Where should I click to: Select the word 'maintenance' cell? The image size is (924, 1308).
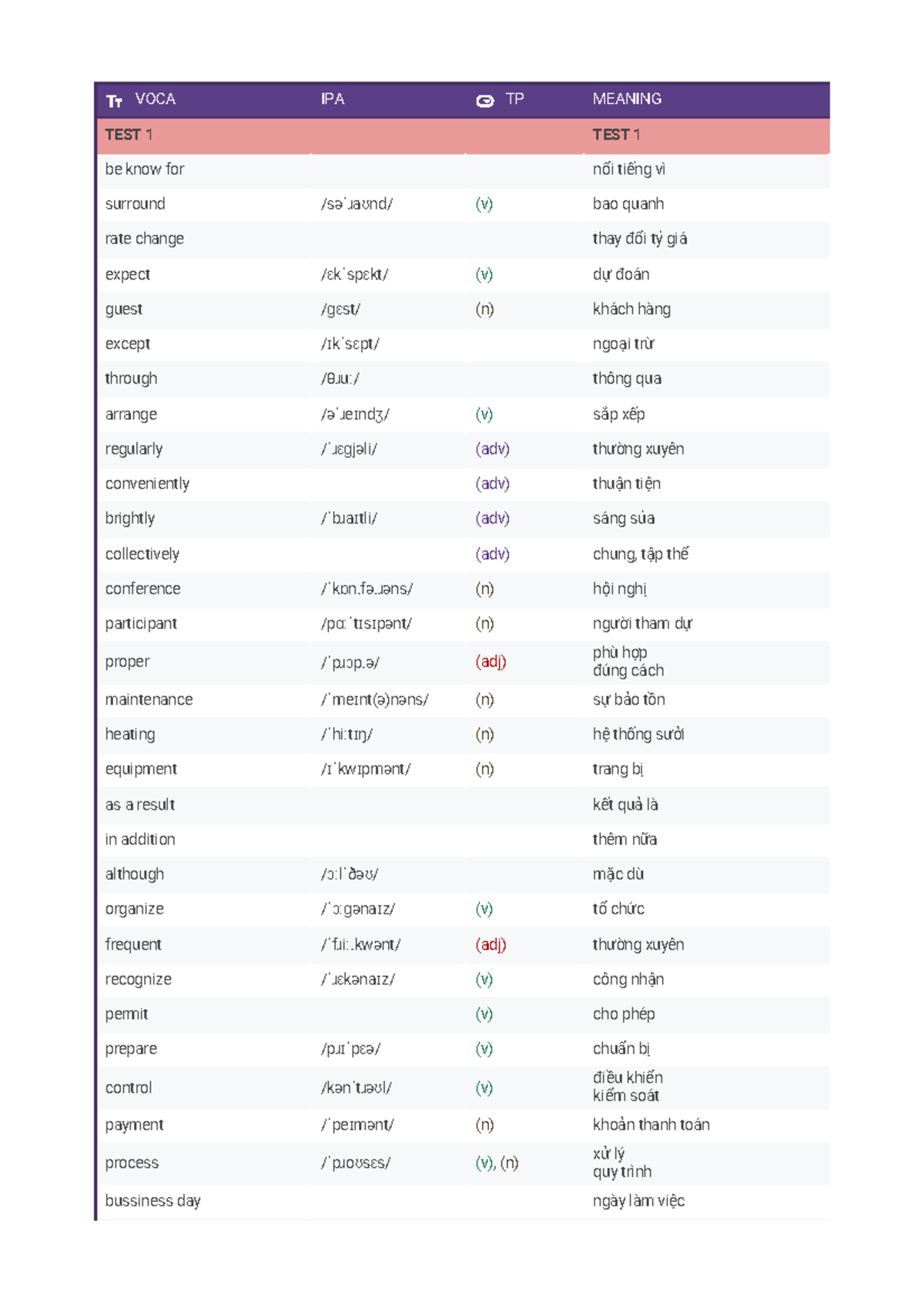[149, 699]
